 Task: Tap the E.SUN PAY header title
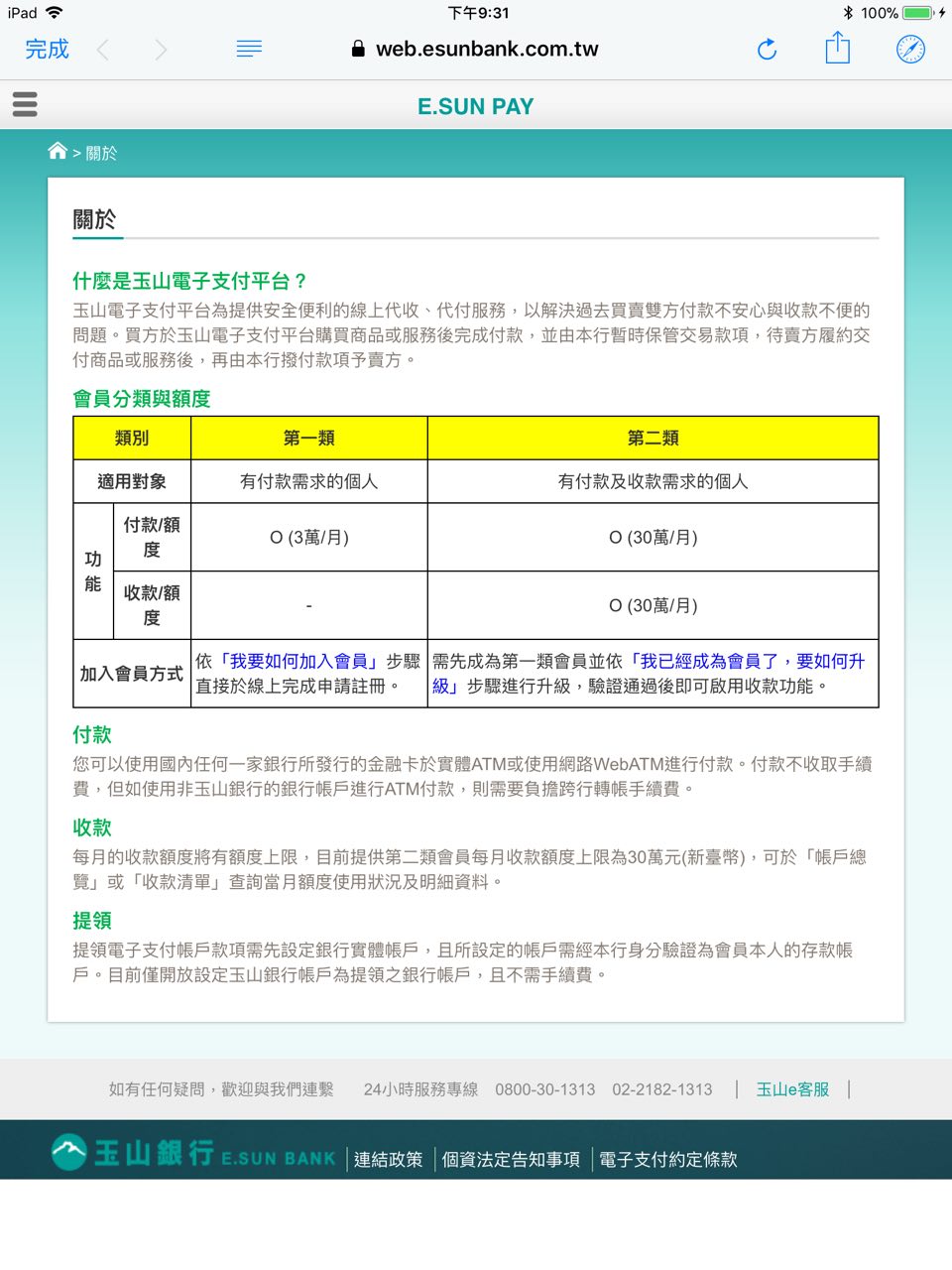475,106
